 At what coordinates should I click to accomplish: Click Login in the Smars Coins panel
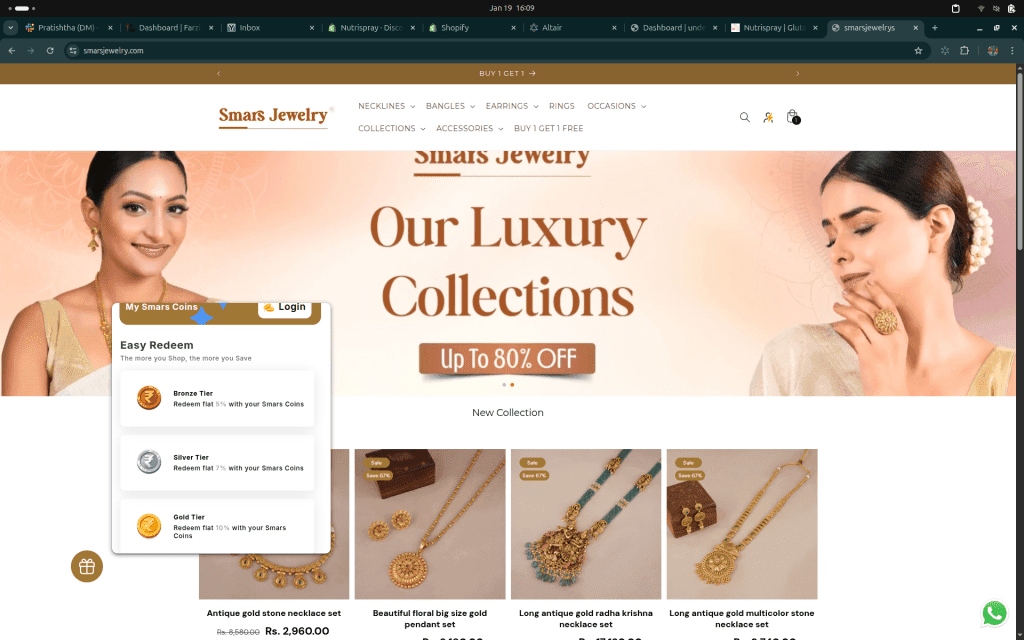tap(285, 308)
